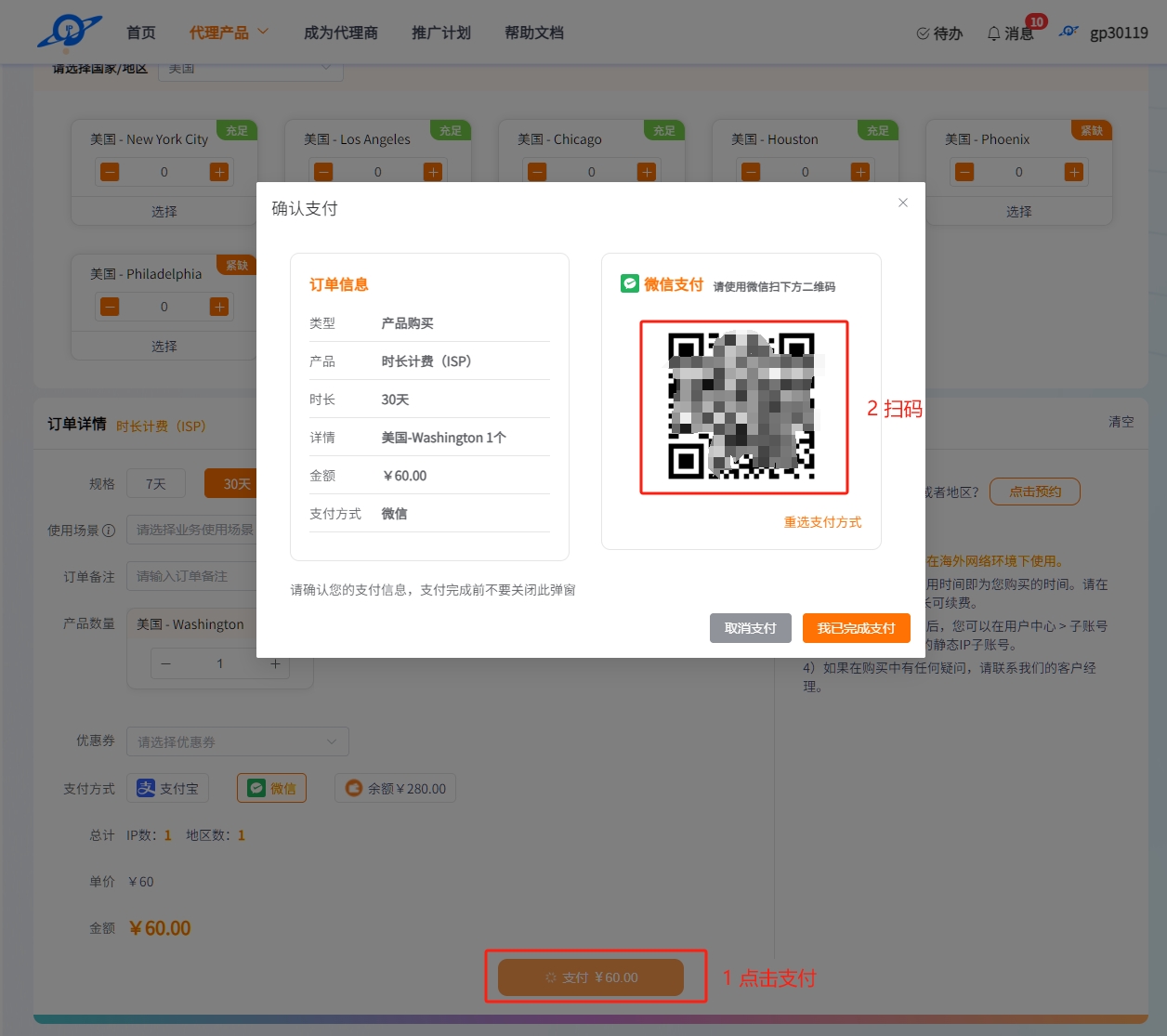Select Alipay payment method
Viewport: 1167px width, 1036px height.
click(168, 789)
